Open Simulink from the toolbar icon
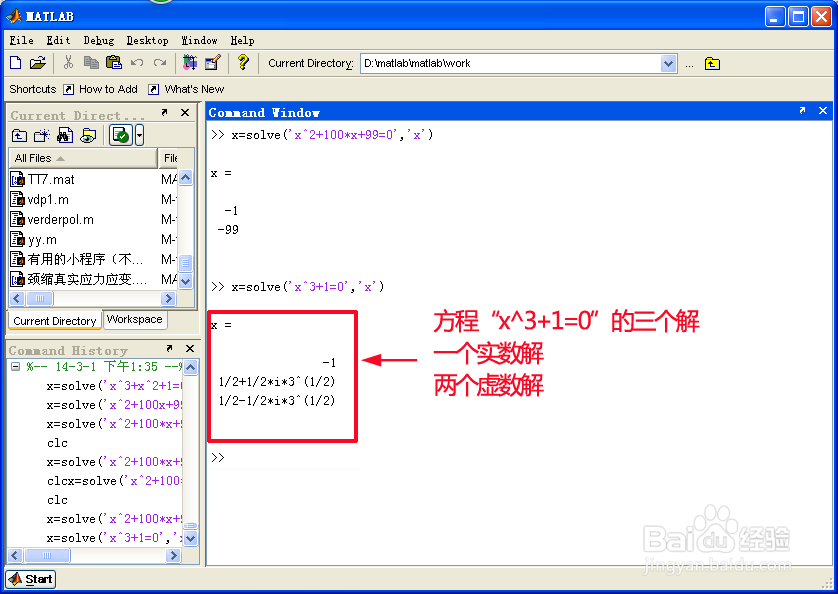The width and height of the screenshot is (838, 594). [190, 63]
